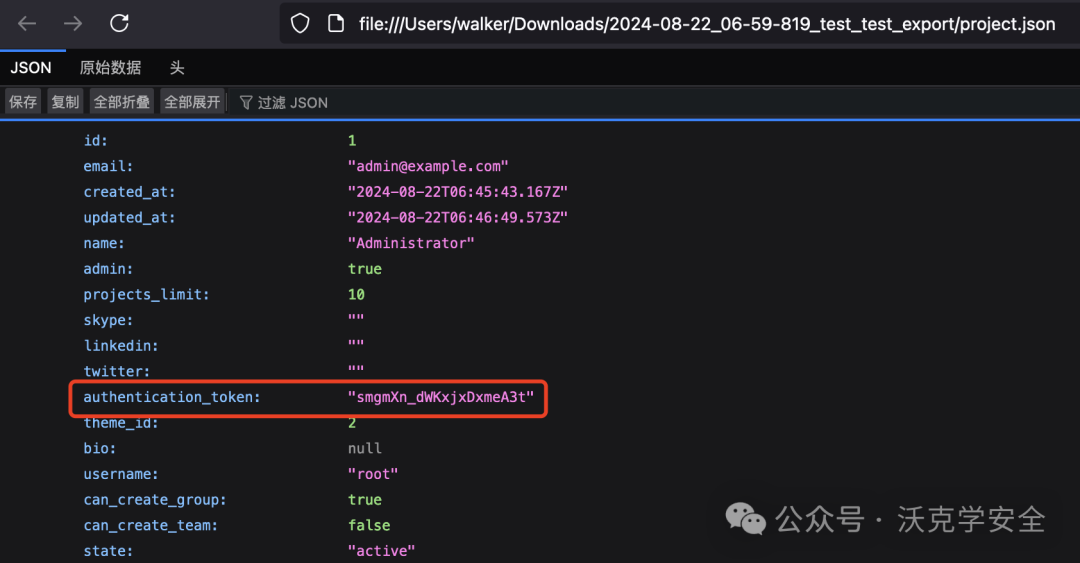Select the username key
The width and height of the screenshot is (1080, 563).
click(x=121, y=474)
